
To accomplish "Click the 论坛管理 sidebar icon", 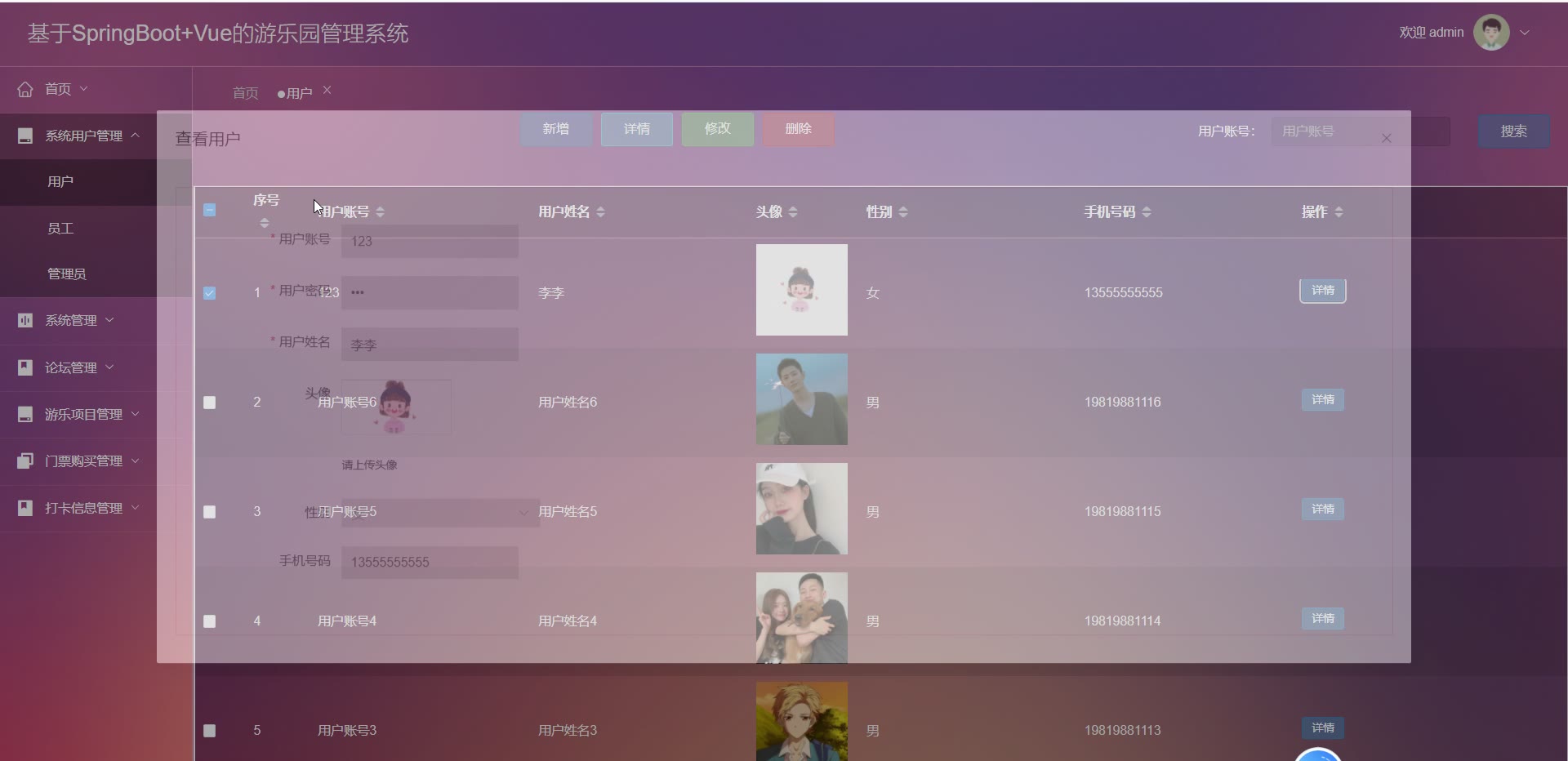I will coord(25,367).
